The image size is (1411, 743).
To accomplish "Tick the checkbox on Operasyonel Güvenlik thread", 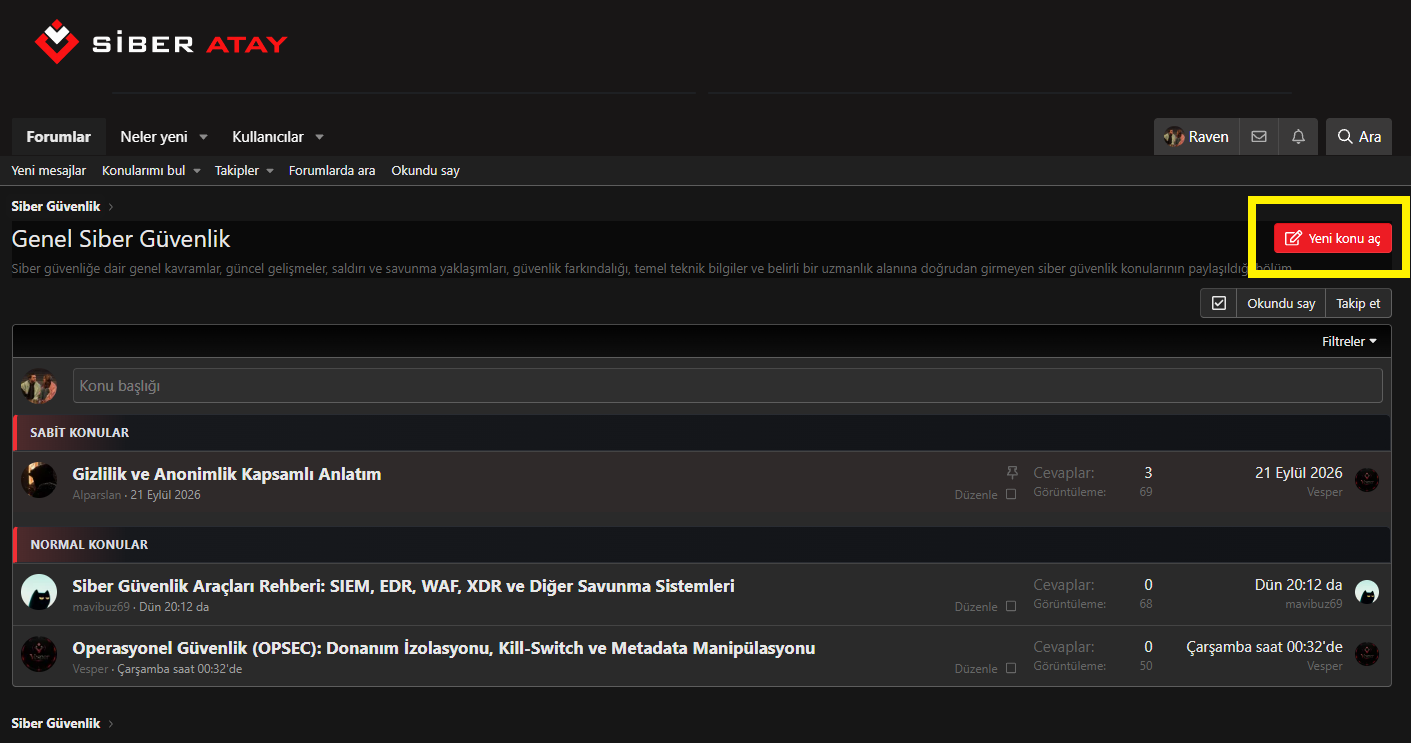I will 1011,668.
